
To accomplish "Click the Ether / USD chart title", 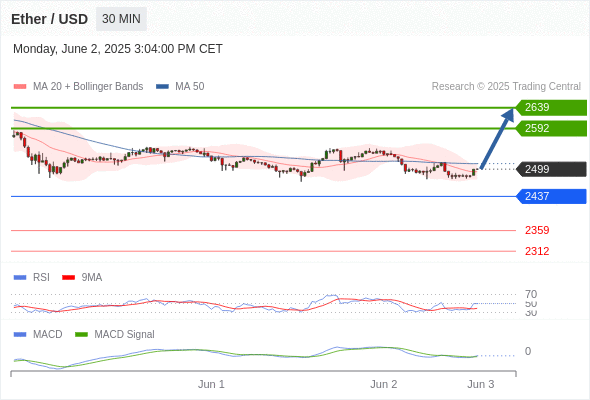I will pyautogui.click(x=49, y=19).
